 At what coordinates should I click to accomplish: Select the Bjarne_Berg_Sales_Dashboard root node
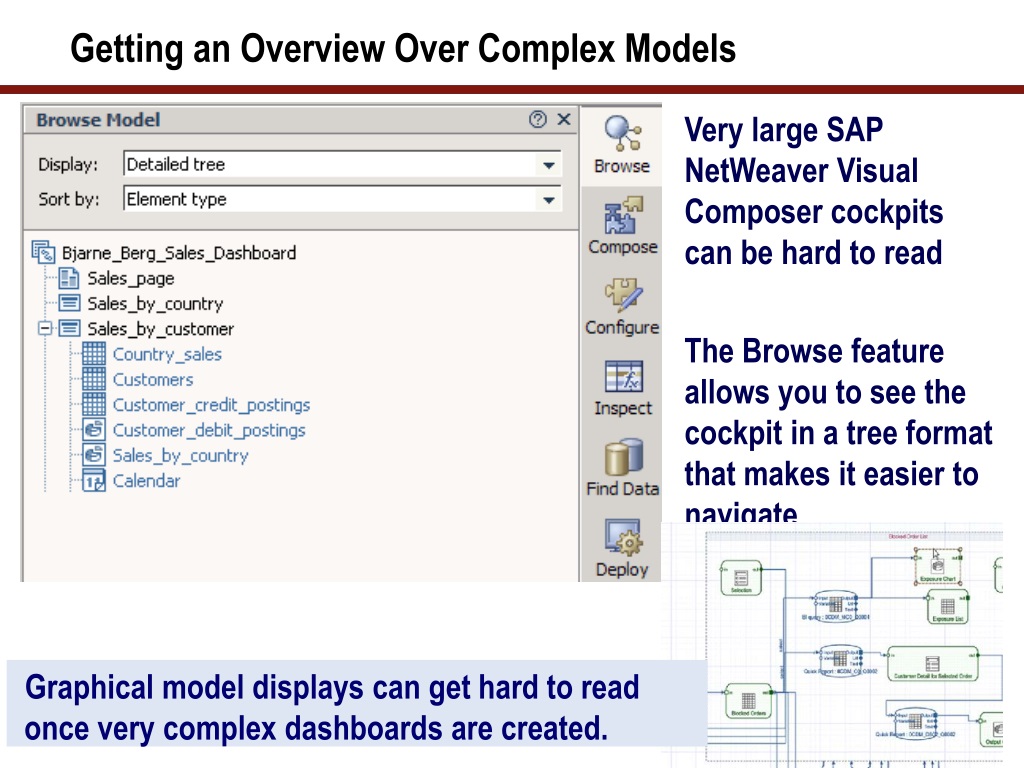point(178,253)
